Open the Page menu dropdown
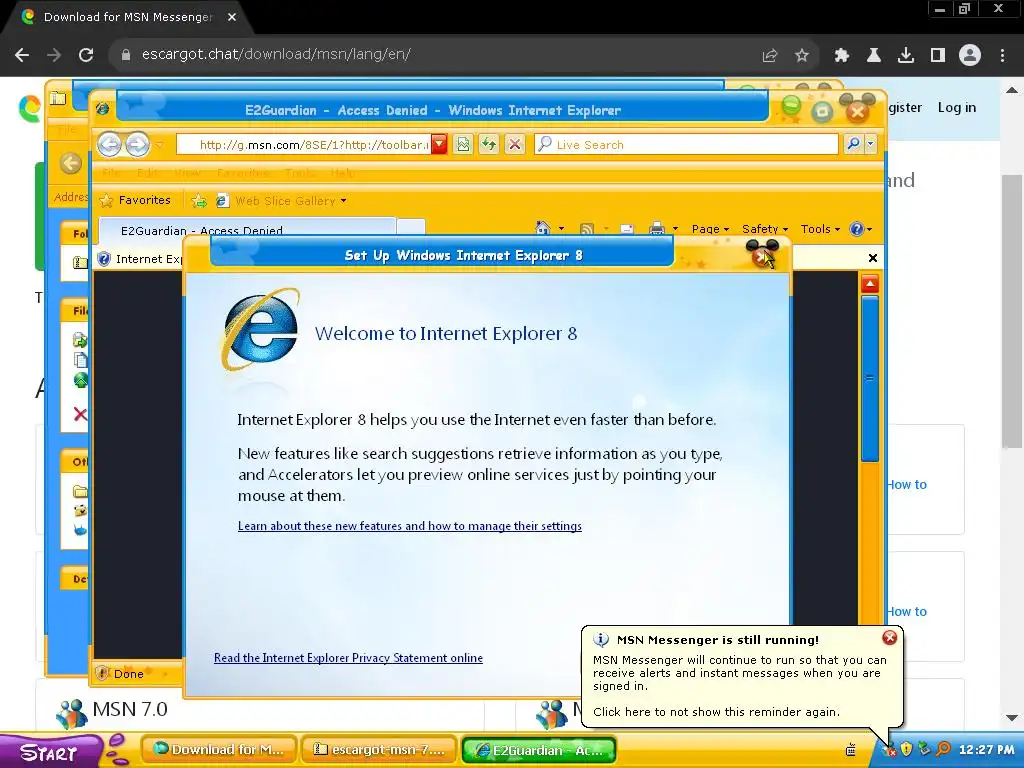The image size is (1024, 768). point(710,229)
